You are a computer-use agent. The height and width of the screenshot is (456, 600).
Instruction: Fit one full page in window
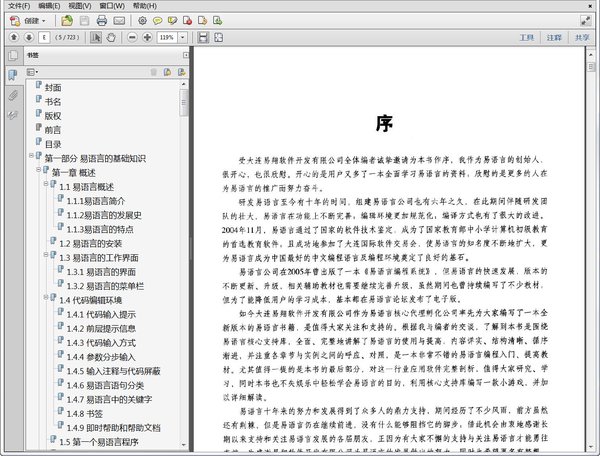pos(218,37)
